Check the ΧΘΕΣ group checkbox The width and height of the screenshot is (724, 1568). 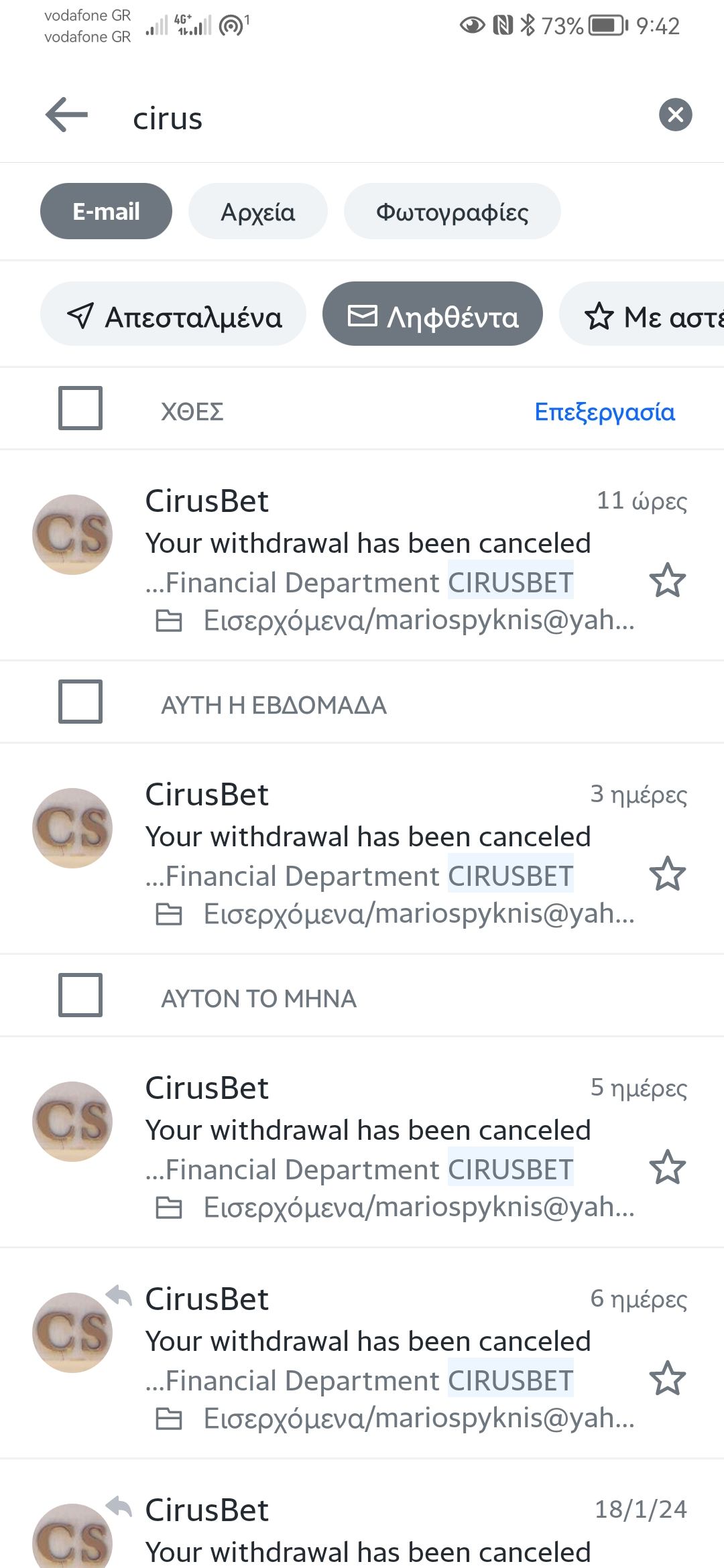(80, 408)
